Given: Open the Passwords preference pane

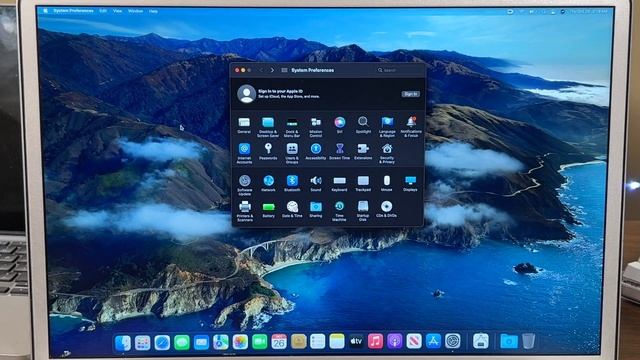Looking at the screenshot, I should [268, 151].
